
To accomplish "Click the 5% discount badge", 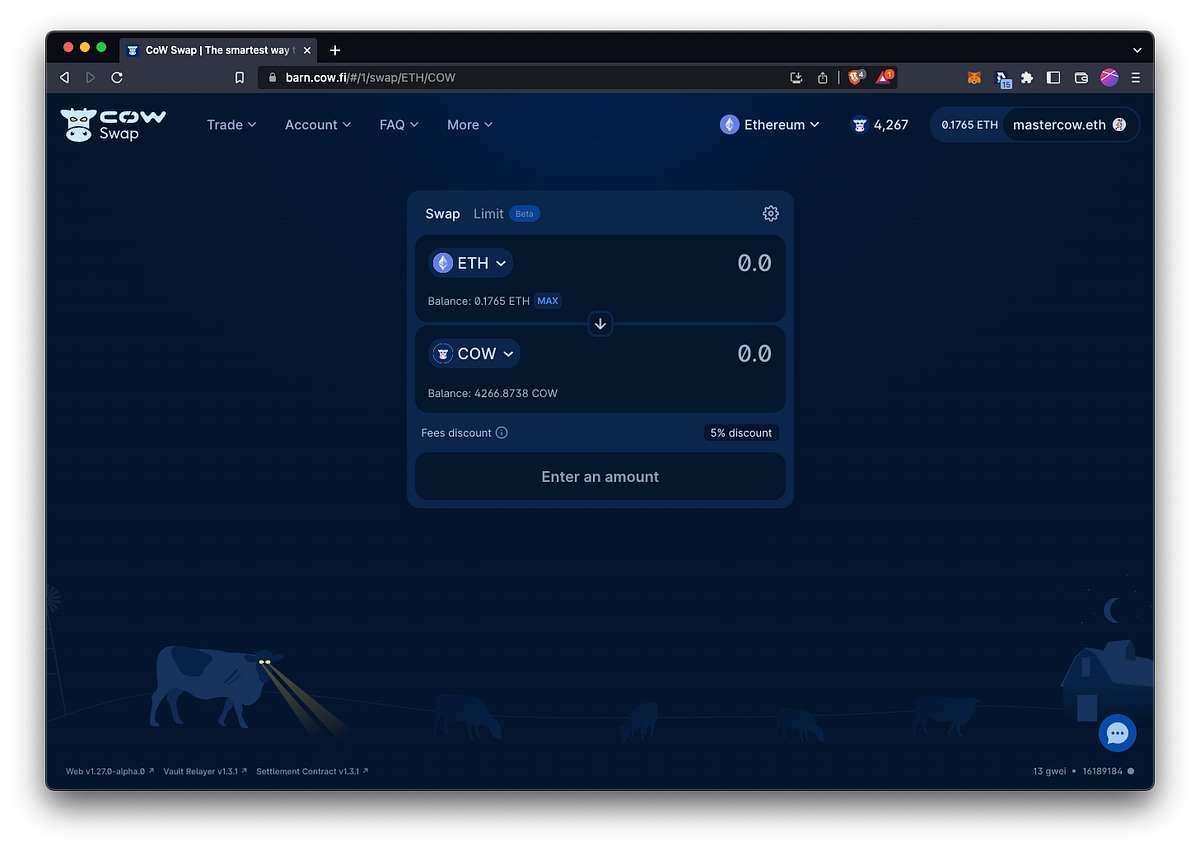I will [x=740, y=432].
